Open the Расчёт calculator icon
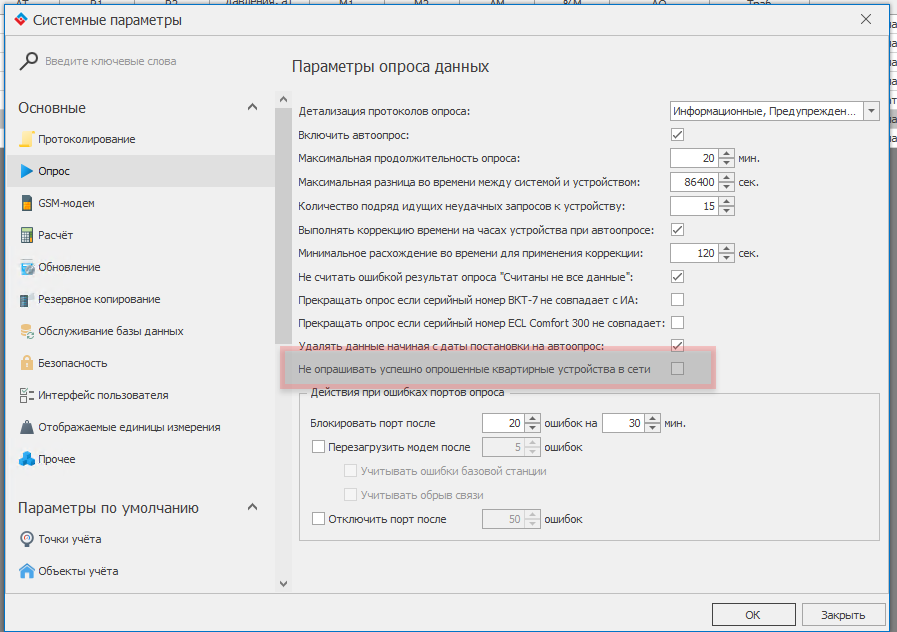The image size is (897, 632). [x=27, y=235]
